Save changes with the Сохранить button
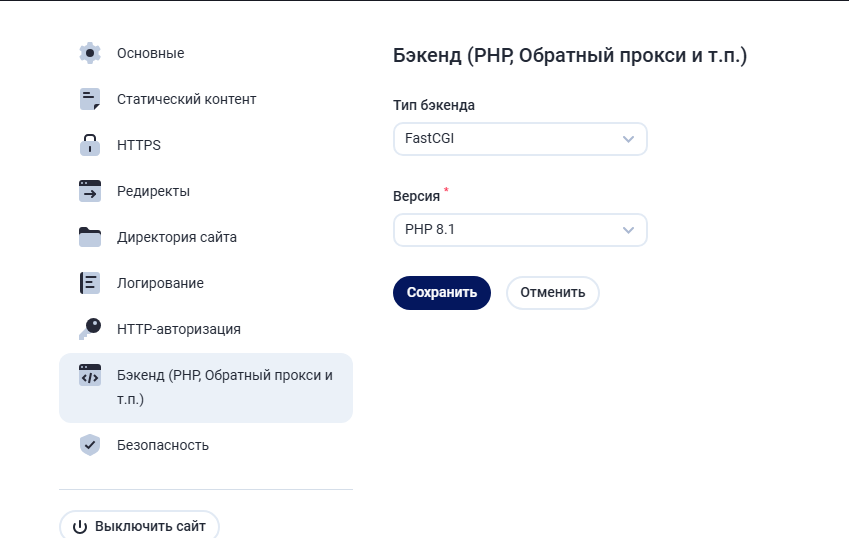Screen dimensions: 849x538 pyautogui.click(x=442, y=293)
